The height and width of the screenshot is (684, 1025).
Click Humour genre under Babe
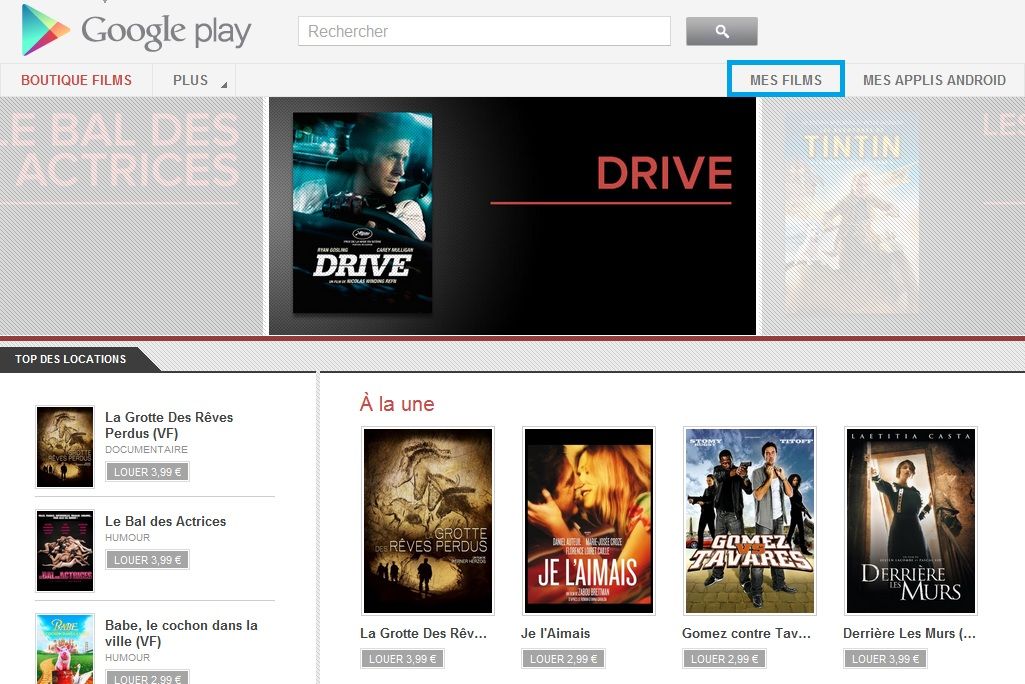127,658
